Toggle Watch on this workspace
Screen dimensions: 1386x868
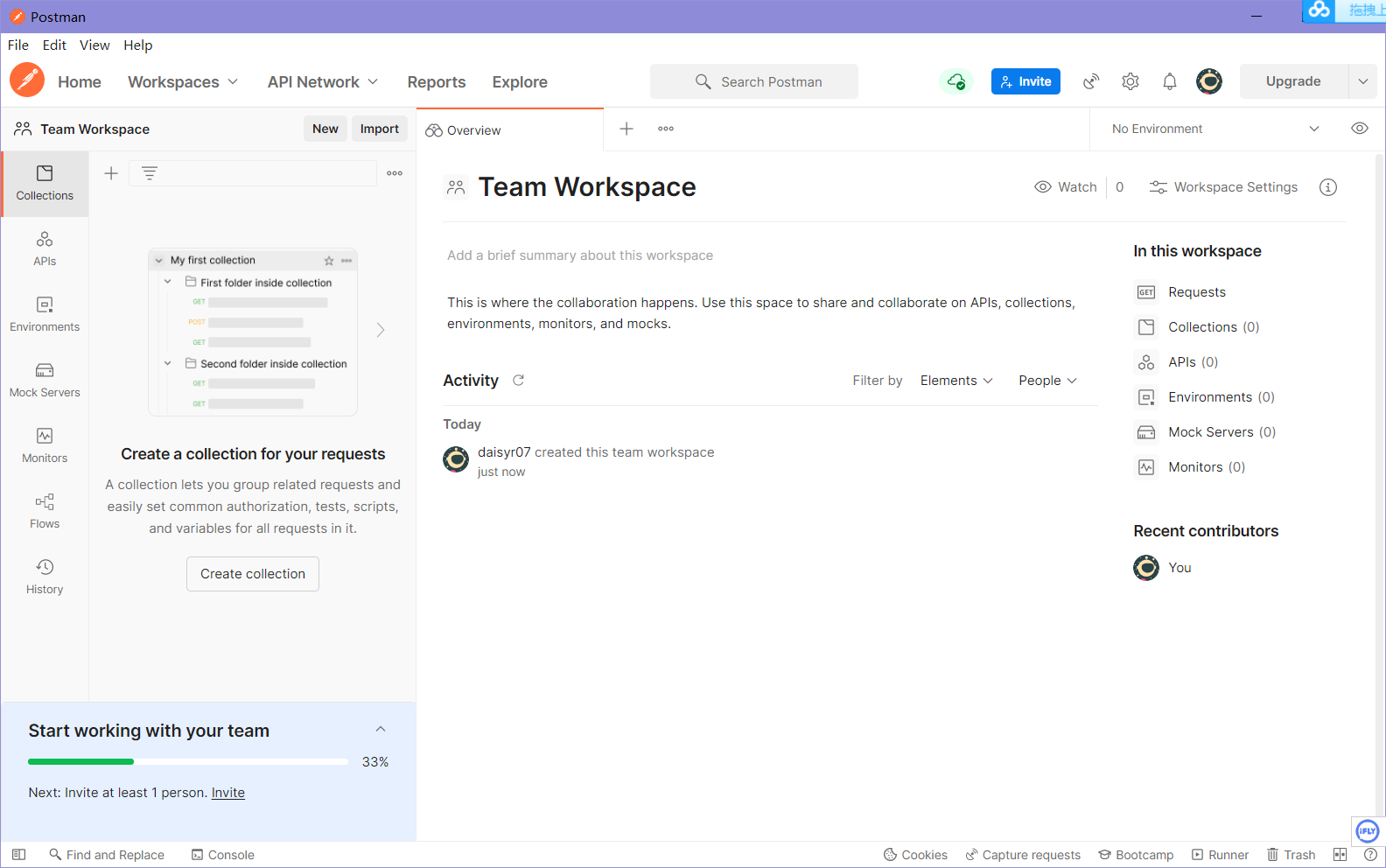[1066, 187]
